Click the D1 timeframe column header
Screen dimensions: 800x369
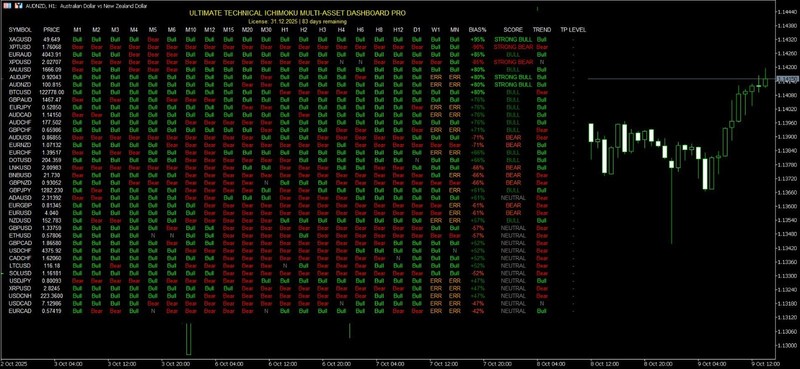(x=417, y=30)
